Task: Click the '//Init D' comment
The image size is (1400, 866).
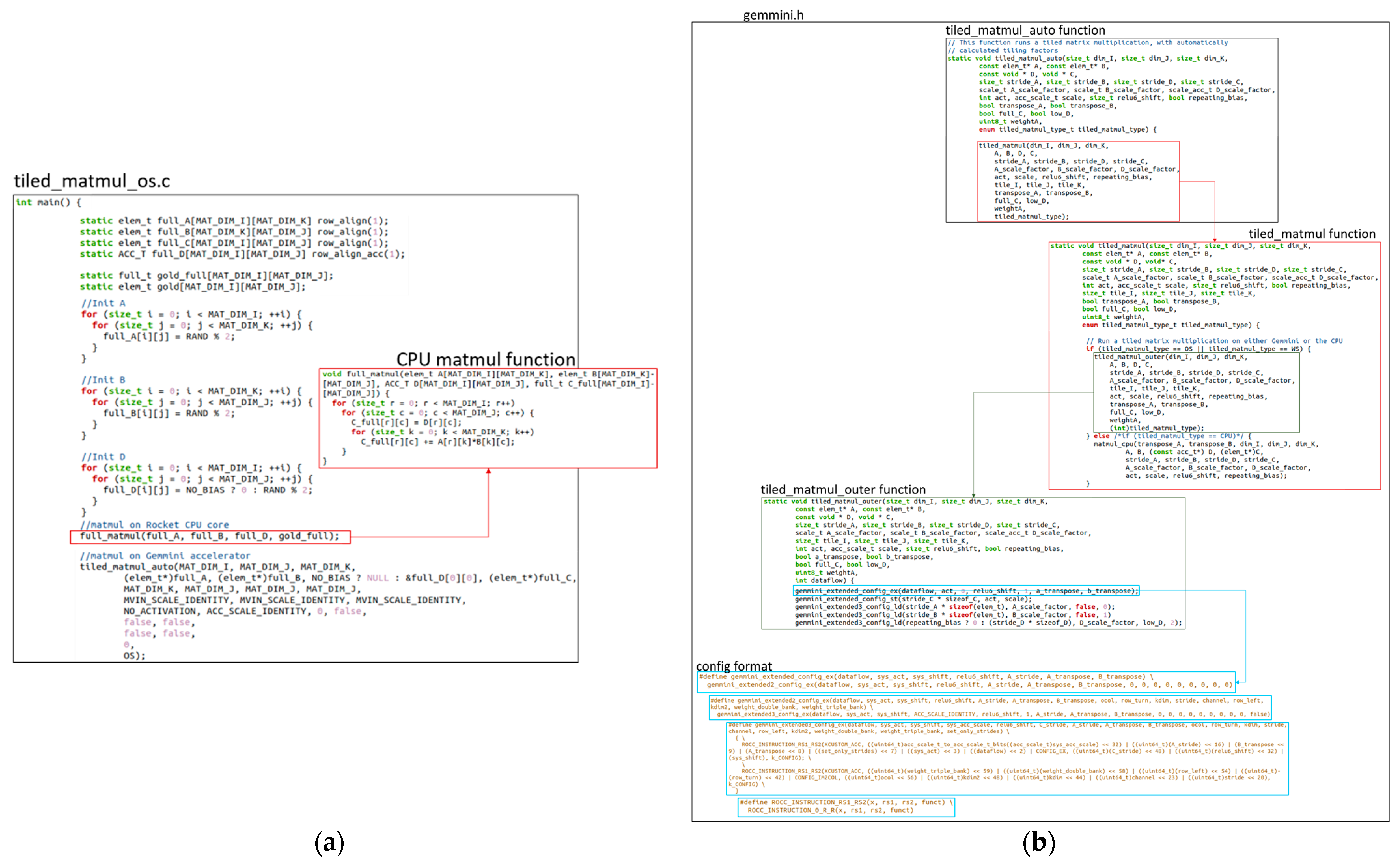Action: 103,457
